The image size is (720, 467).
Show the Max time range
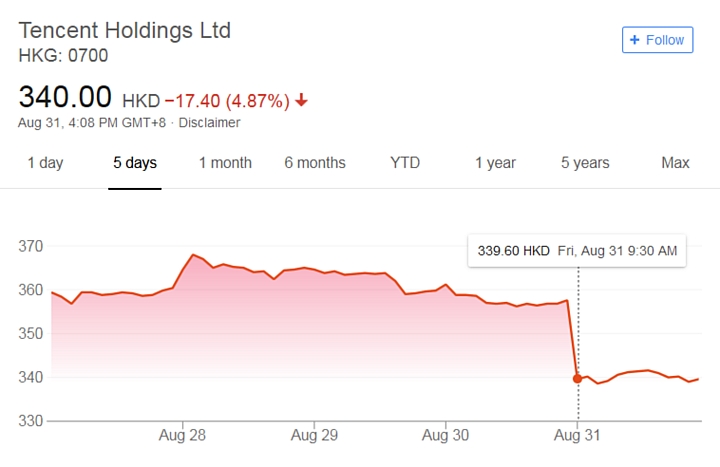pyautogui.click(x=676, y=163)
